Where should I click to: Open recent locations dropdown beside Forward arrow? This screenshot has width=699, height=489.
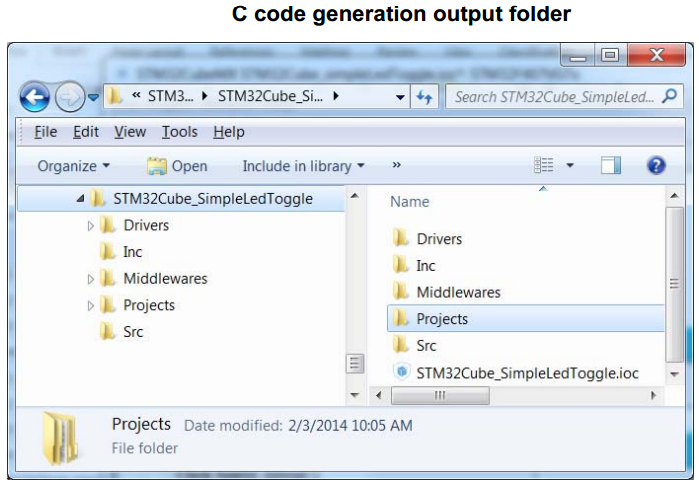pyautogui.click(x=93, y=97)
